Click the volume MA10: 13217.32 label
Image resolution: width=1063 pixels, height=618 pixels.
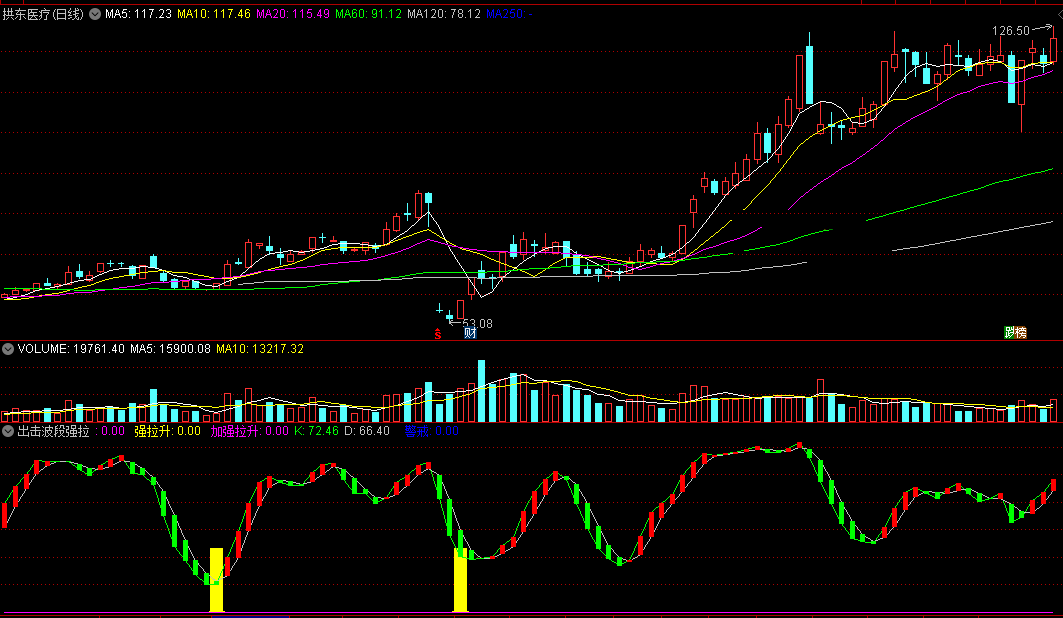coord(260,349)
